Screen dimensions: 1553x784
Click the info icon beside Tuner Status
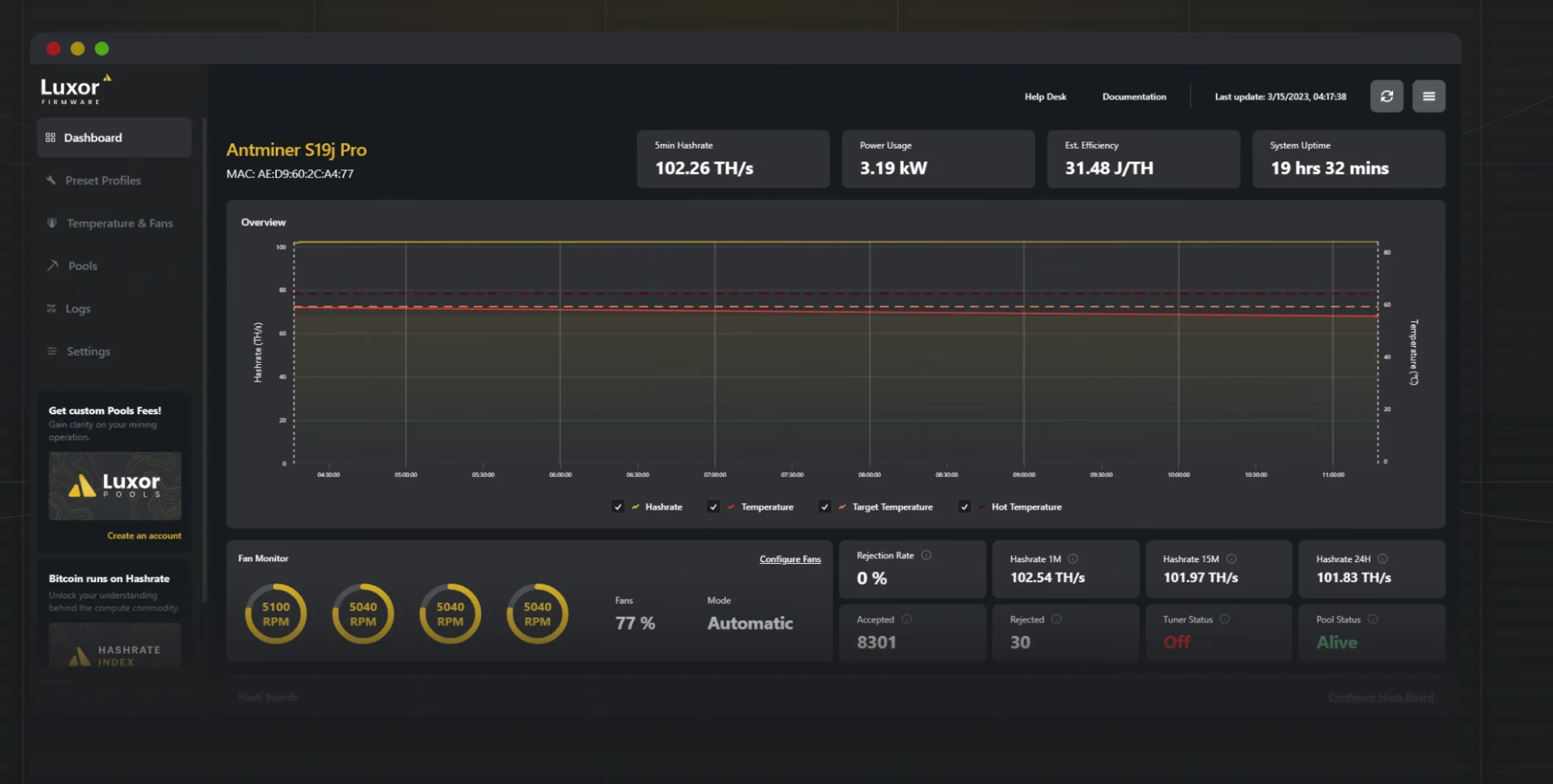coord(1224,619)
